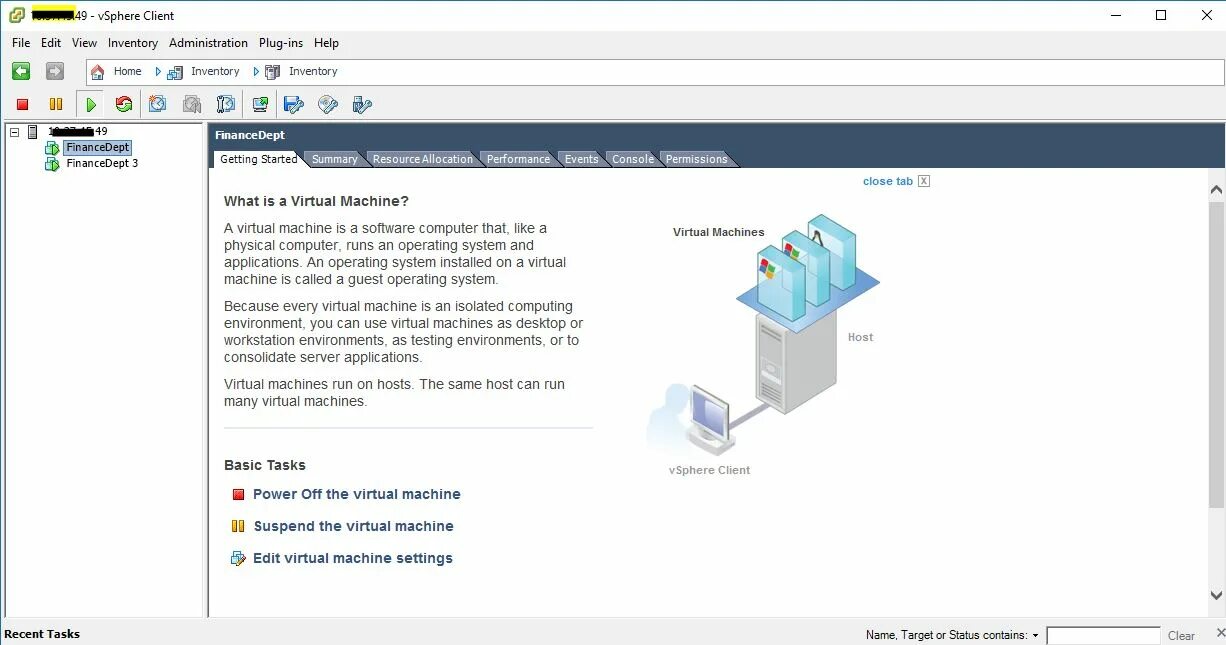Select FinanceDept in the inventory tree
The height and width of the screenshot is (645, 1226).
click(98, 148)
